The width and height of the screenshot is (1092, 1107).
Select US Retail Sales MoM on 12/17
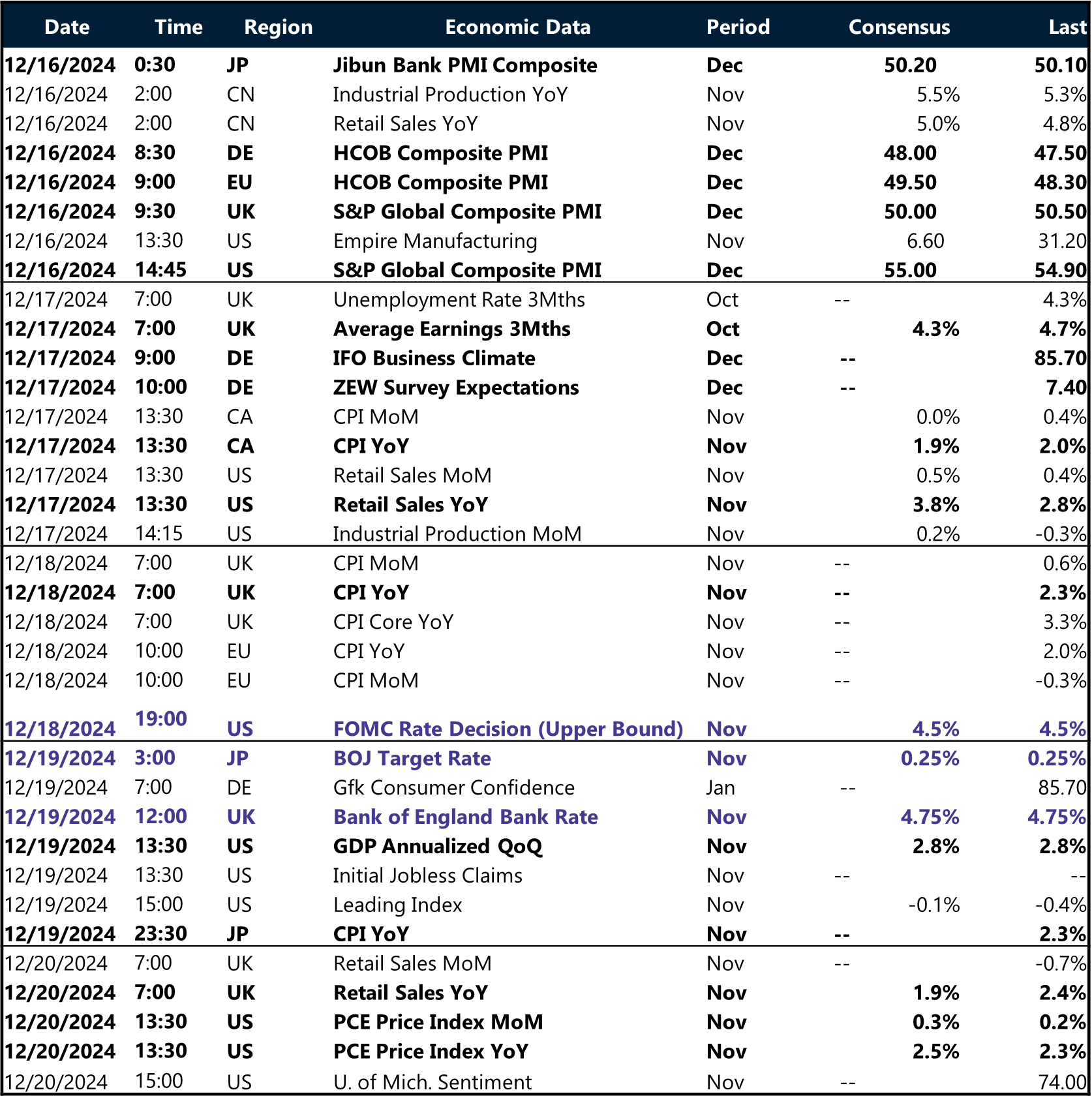click(412, 476)
